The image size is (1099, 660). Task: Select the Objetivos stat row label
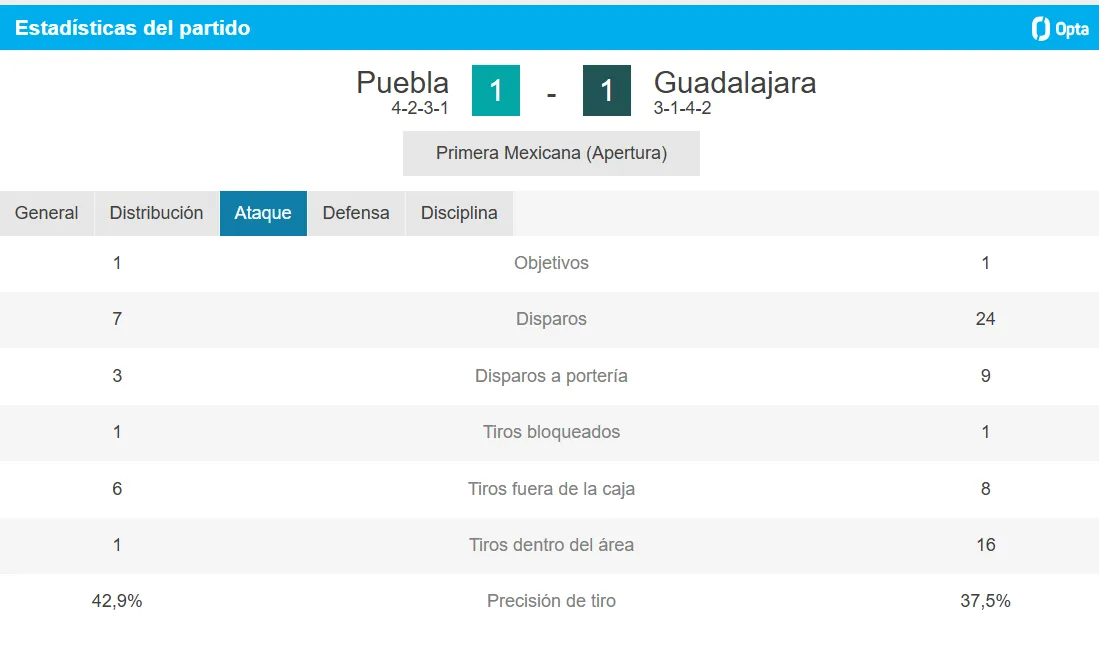[551, 263]
